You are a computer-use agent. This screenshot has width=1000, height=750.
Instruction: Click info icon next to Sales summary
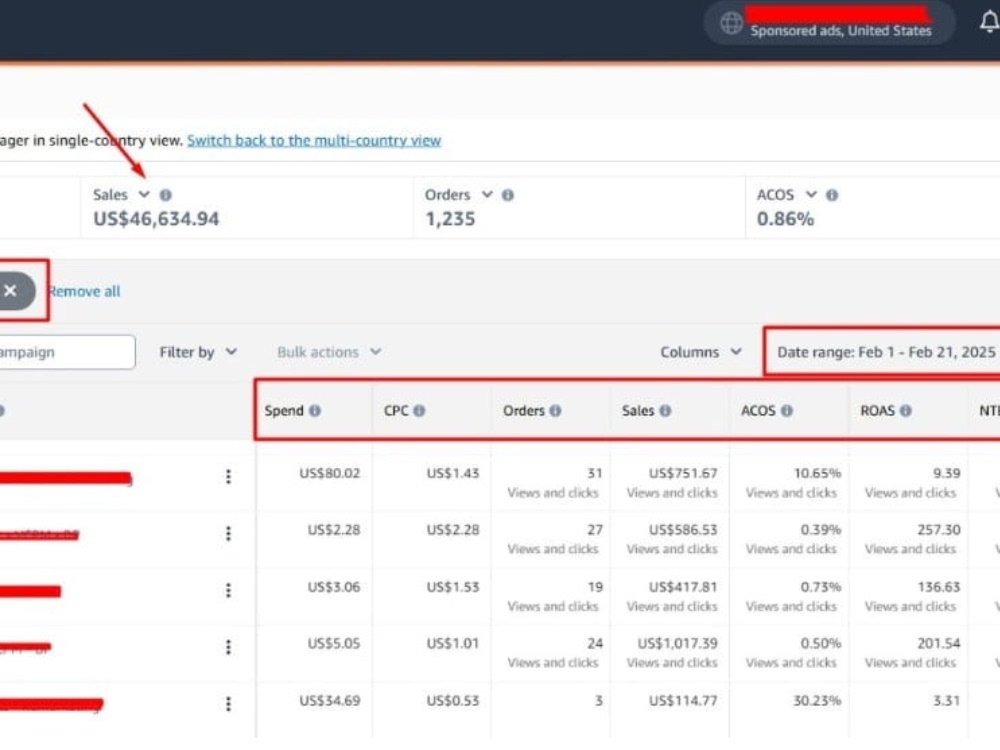coord(165,195)
